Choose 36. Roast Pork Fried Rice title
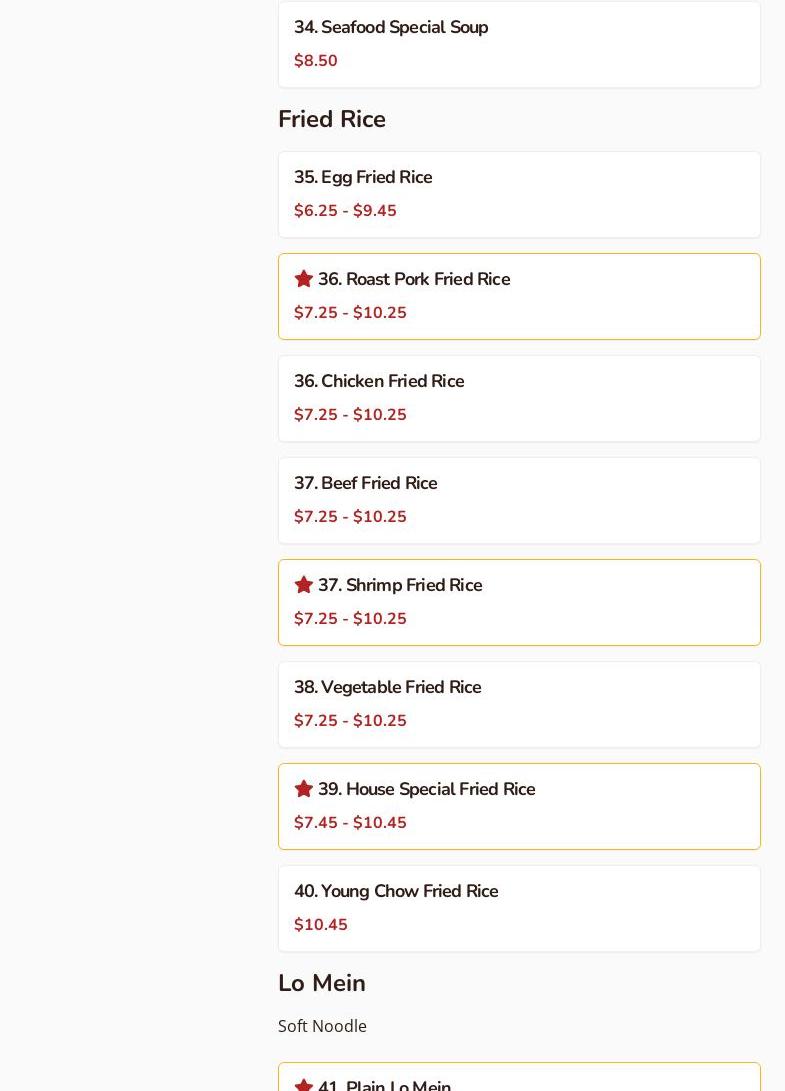The height and width of the screenshot is (1091, 785). click(x=414, y=280)
